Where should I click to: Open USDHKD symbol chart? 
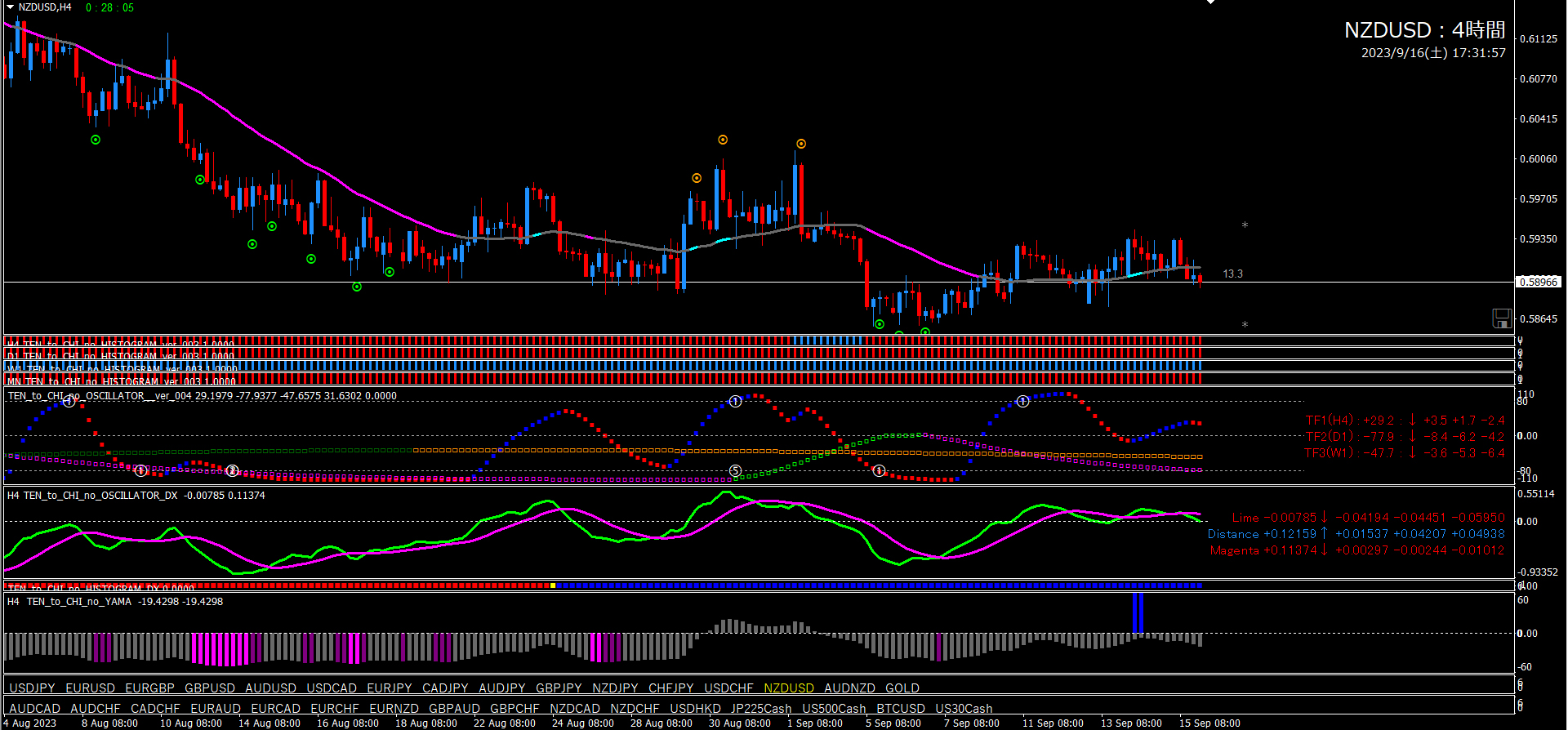click(695, 709)
